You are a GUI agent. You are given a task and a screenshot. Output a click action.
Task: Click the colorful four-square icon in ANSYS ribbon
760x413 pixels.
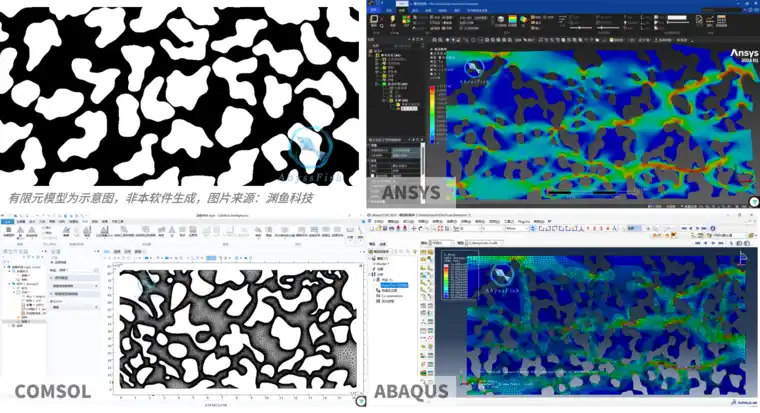(x=406, y=19)
